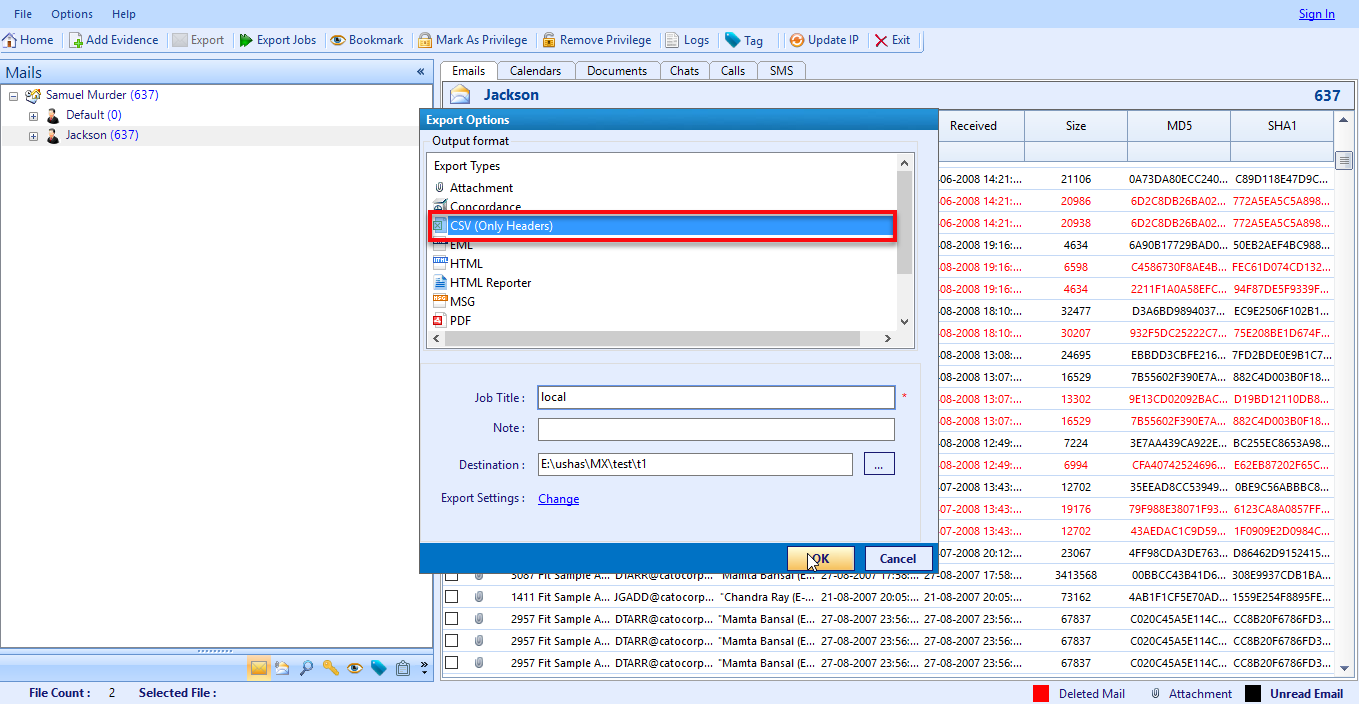Sort by the MD5 column header
The width and height of the screenshot is (1359, 704).
pyautogui.click(x=1178, y=126)
